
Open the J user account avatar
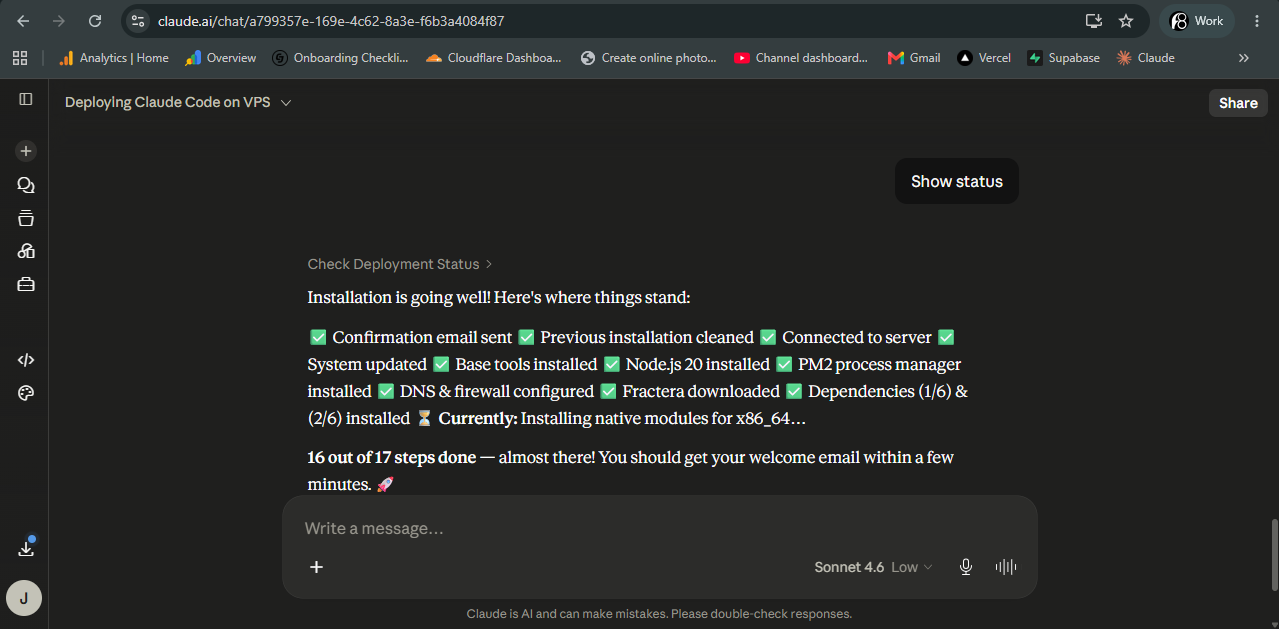tap(24, 598)
